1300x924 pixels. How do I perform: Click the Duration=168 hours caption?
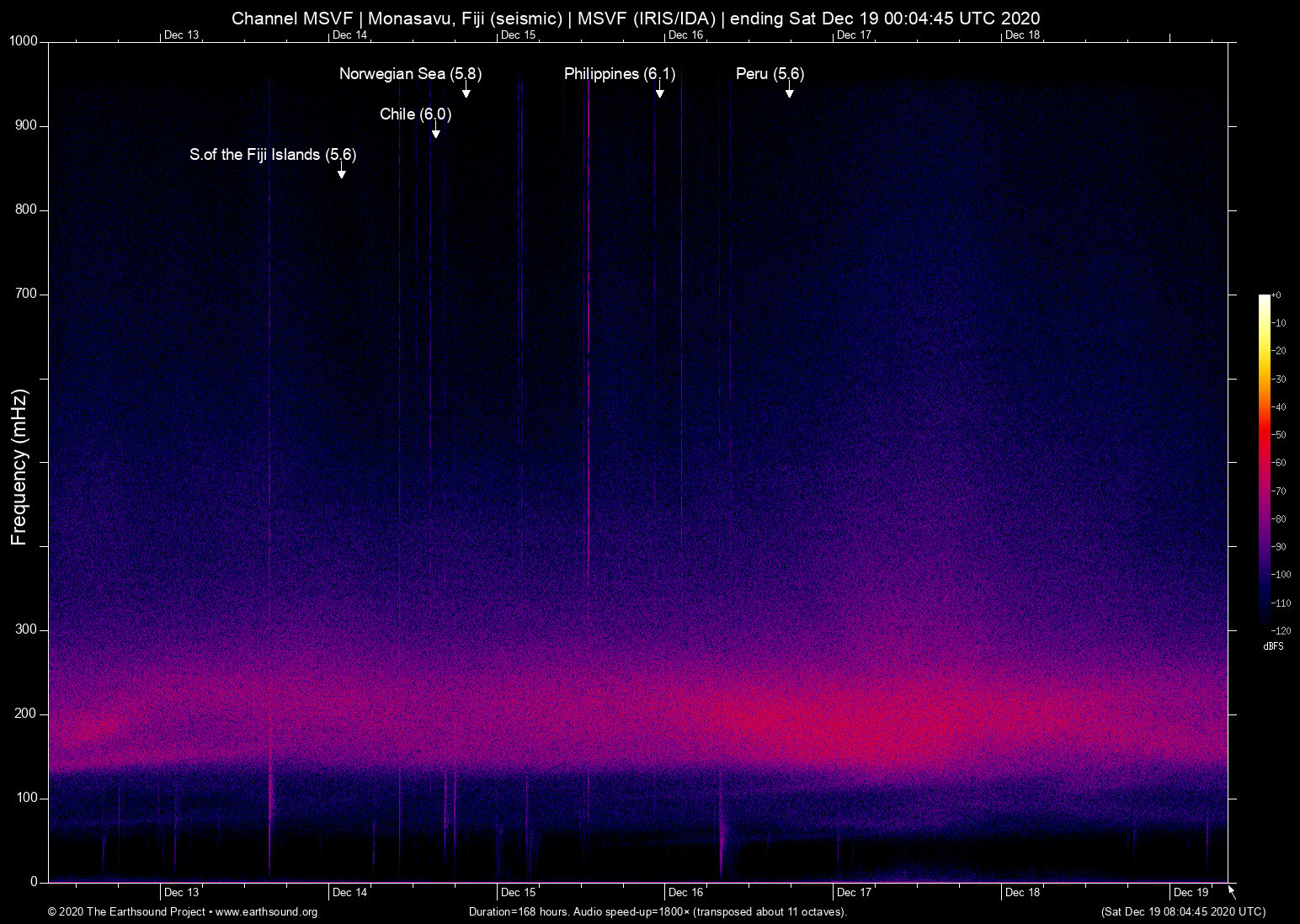click(657, 912)
